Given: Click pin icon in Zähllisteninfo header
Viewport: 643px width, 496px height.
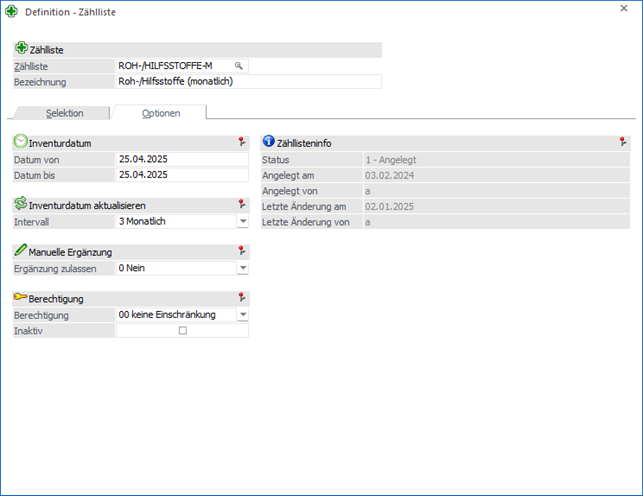Looking at the screenshot, I should (x=622, y=143).
